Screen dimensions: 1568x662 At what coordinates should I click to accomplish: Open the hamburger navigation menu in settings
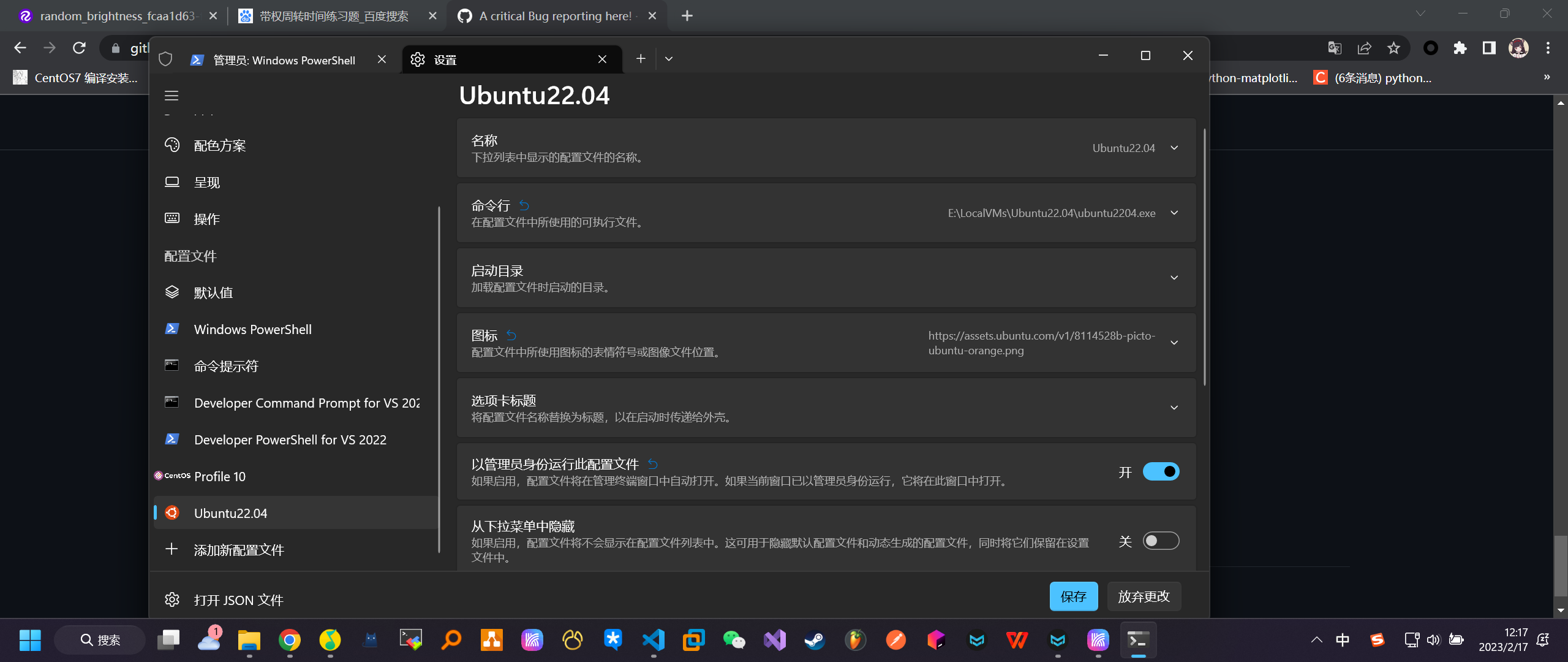pos(171,96)
